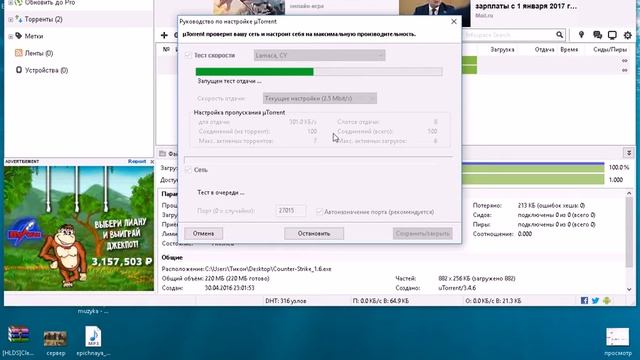Click the details pane scrollbar up arrow
The height and width of the screenshot is (360, 640).
coord(629,193)
